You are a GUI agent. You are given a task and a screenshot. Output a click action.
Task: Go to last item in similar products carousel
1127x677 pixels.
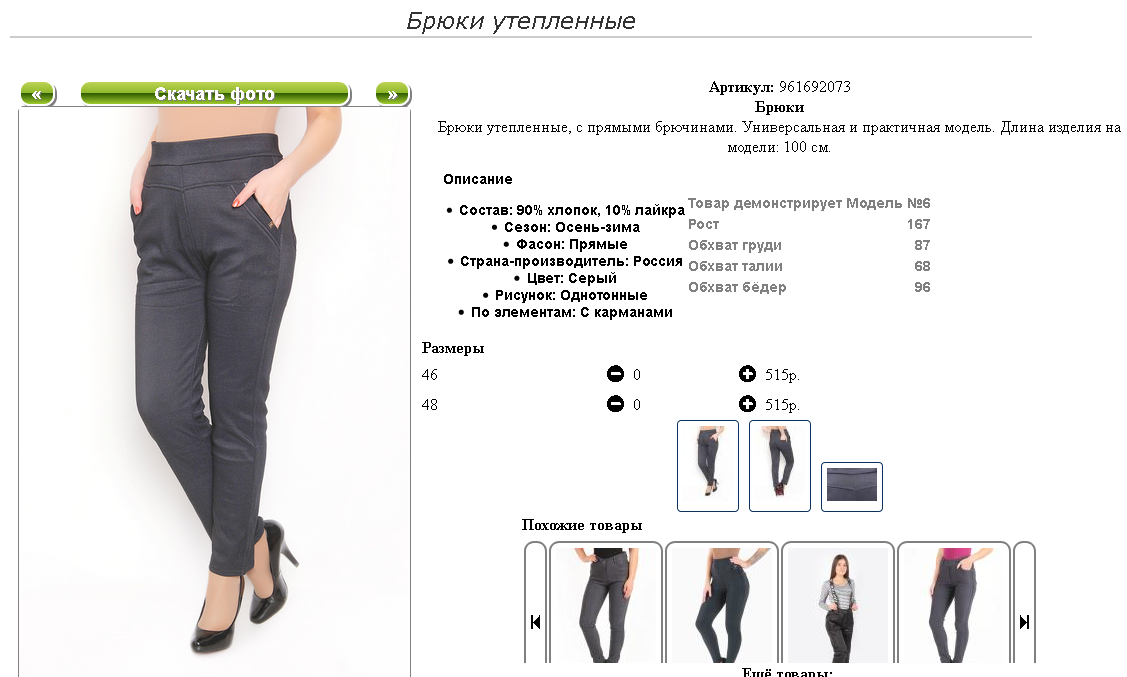click(x=1024, y=622)
